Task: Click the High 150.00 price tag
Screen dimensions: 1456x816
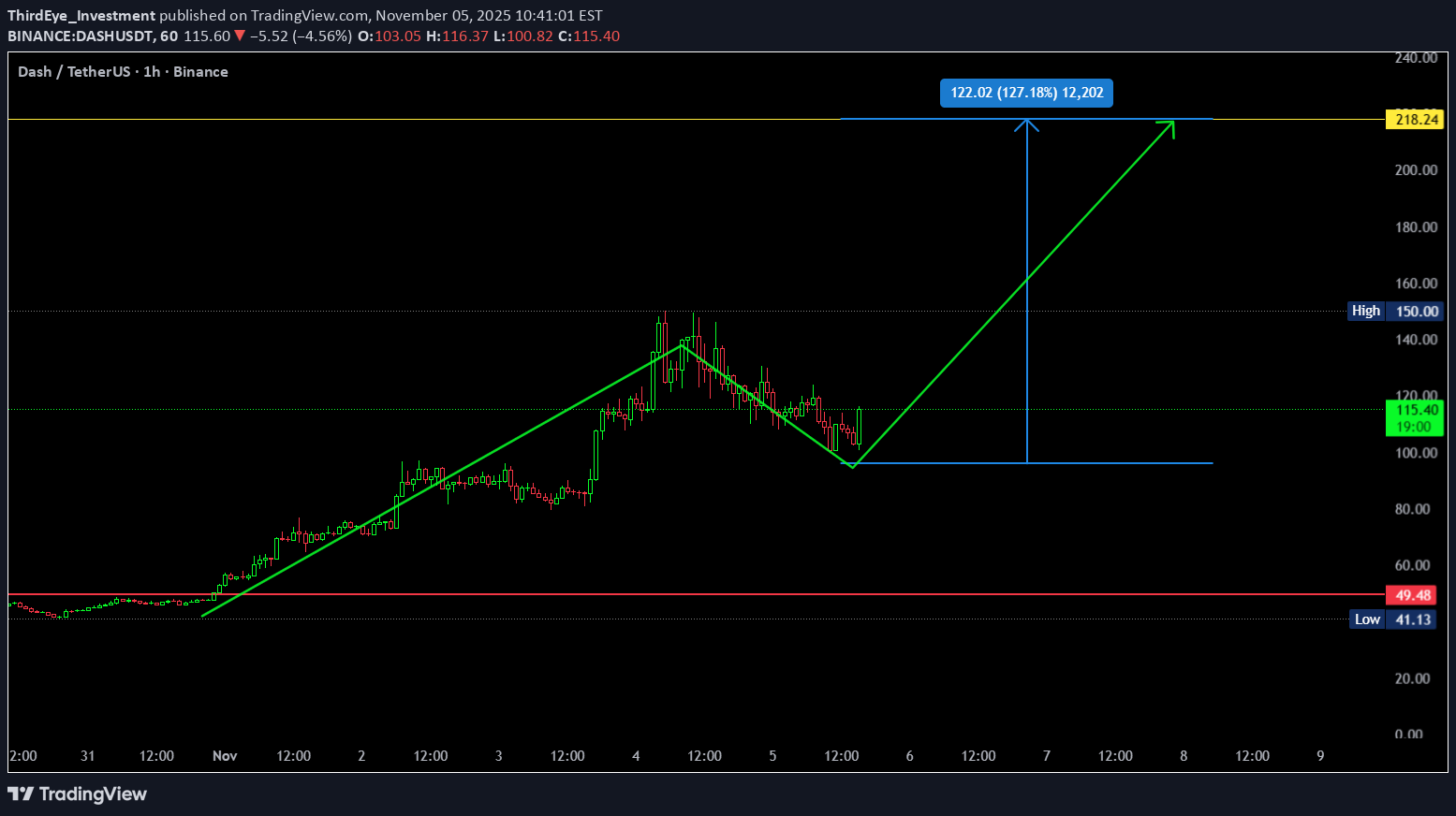Action: pos(1394,311)
